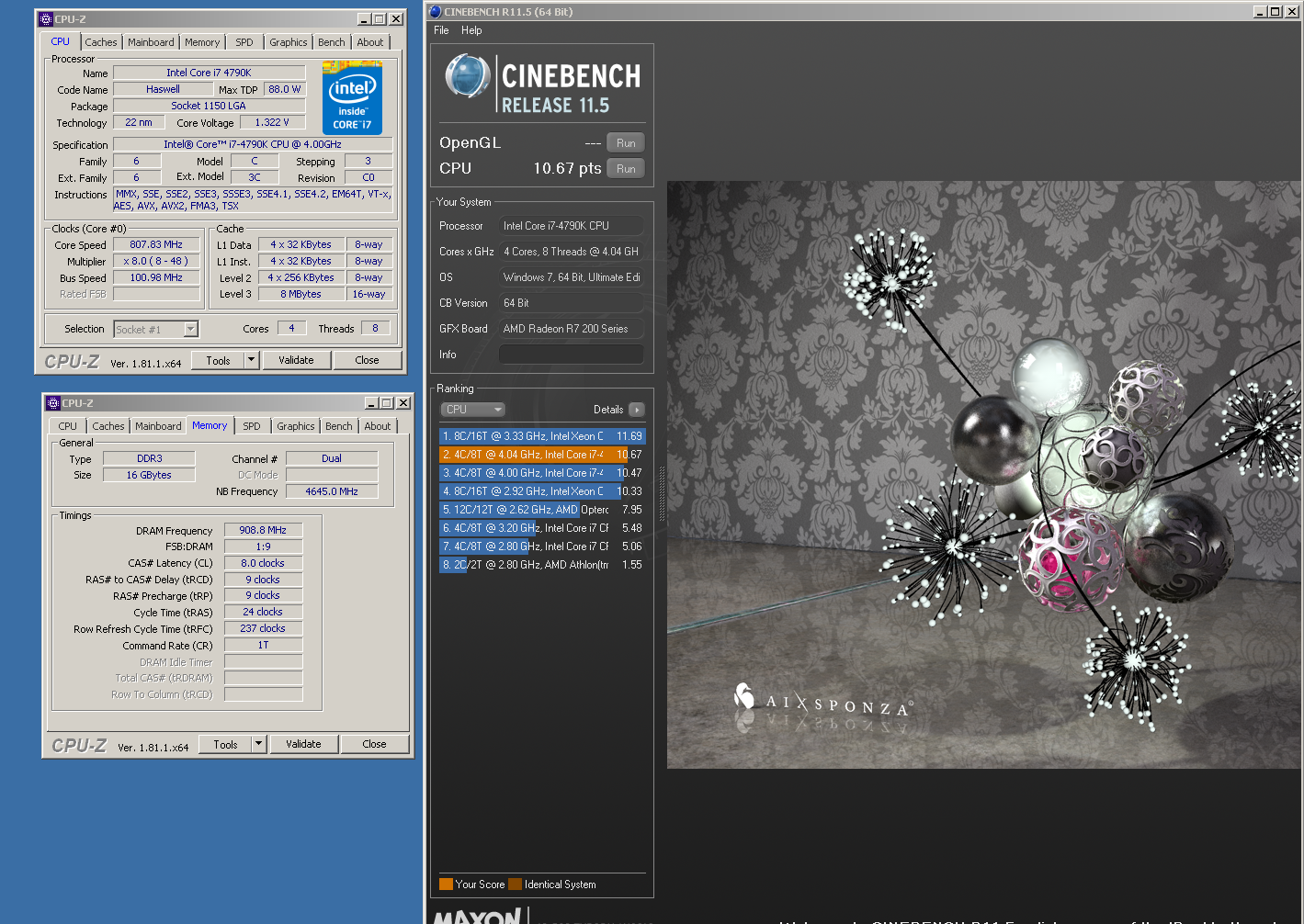Image resolution: width=1304 pixels, height=924 pixels.
Task: Click the Core Speed value 807.83 MHz
Action: click(156, 244)
